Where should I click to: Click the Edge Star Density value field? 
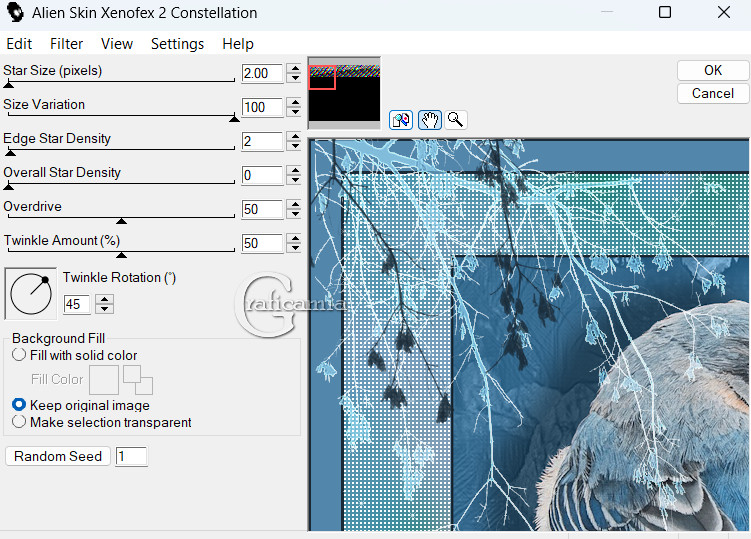click(x=262, y=141)
